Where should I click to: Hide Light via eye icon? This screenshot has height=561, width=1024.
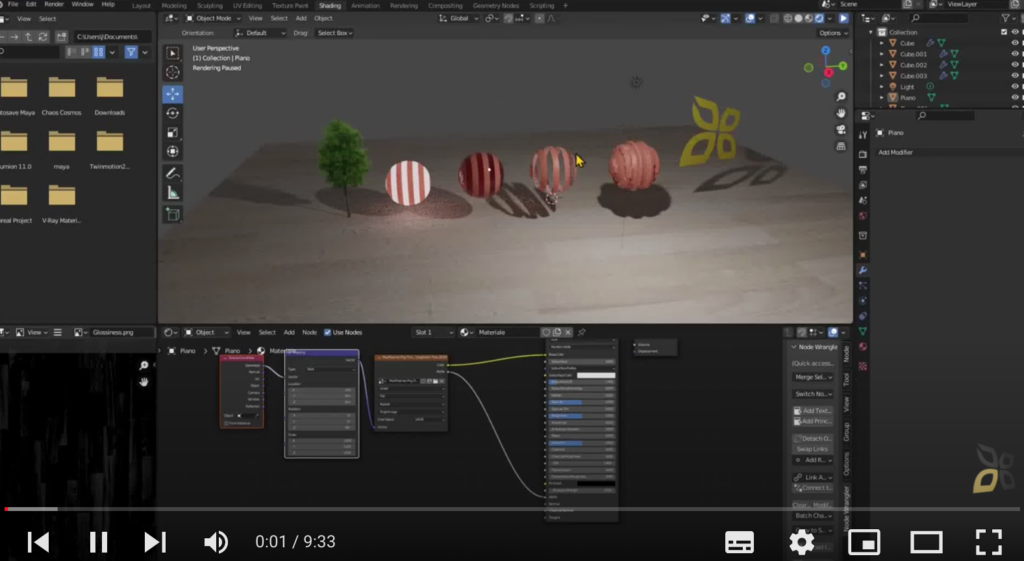click(1015, 86)
